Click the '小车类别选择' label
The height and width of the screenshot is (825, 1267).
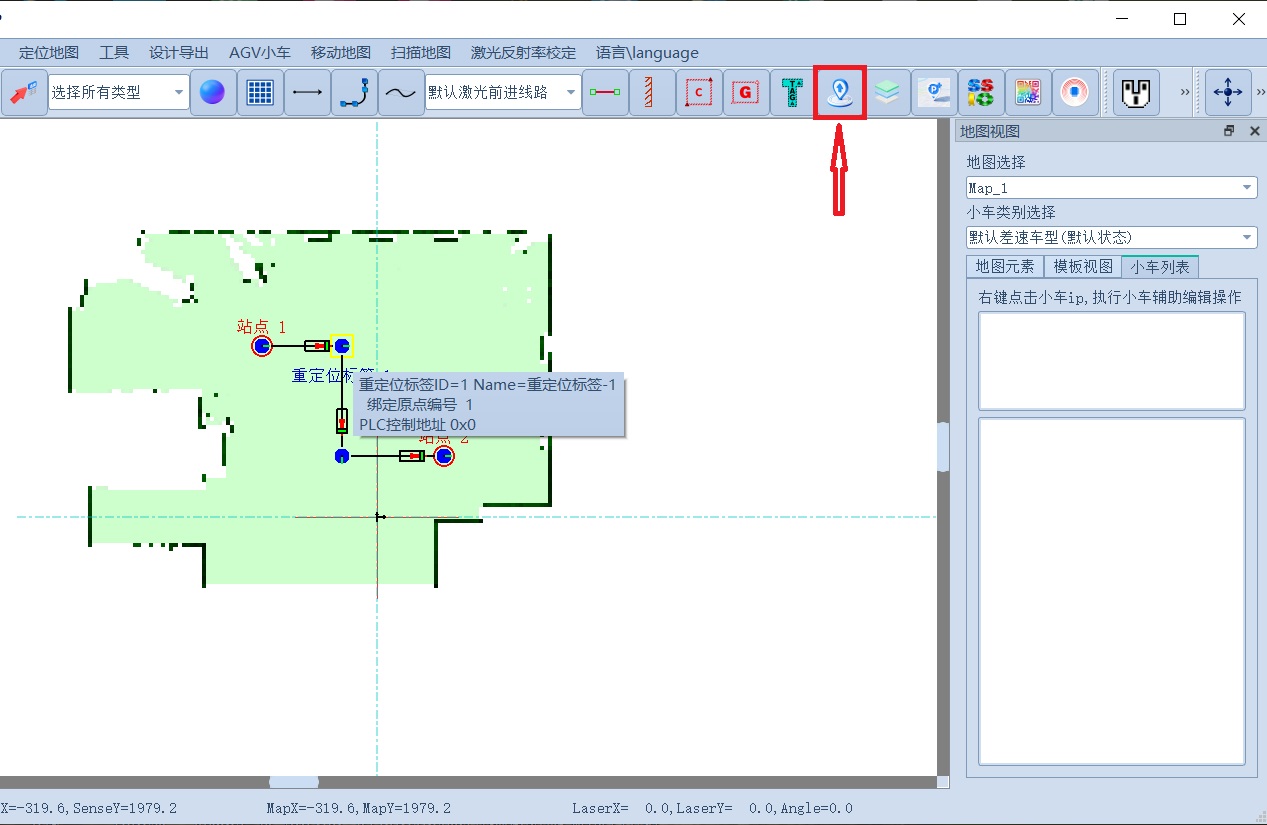pyautogui.click(x=1011, y=212)
